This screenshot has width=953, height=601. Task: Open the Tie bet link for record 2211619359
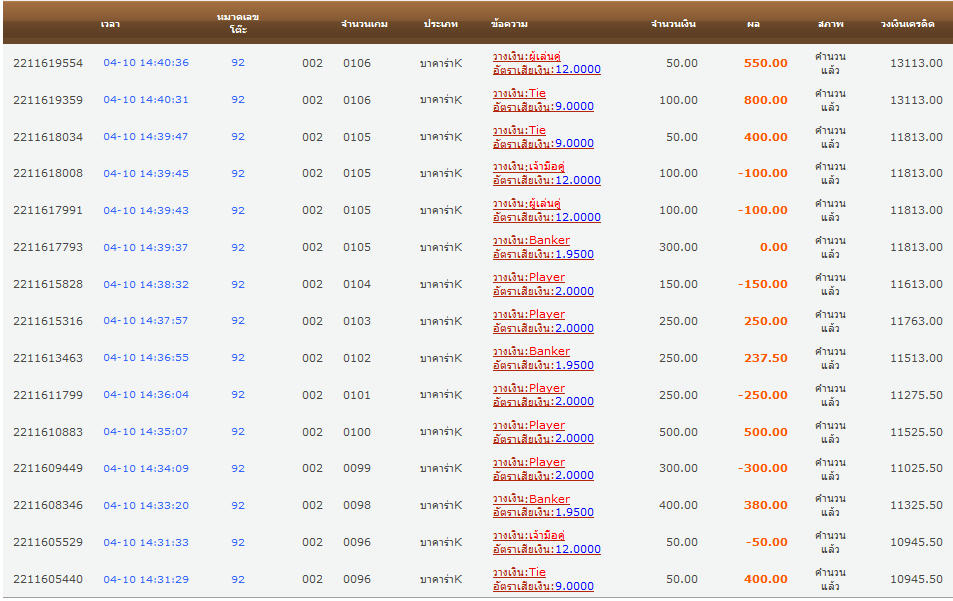click(519, 93)
